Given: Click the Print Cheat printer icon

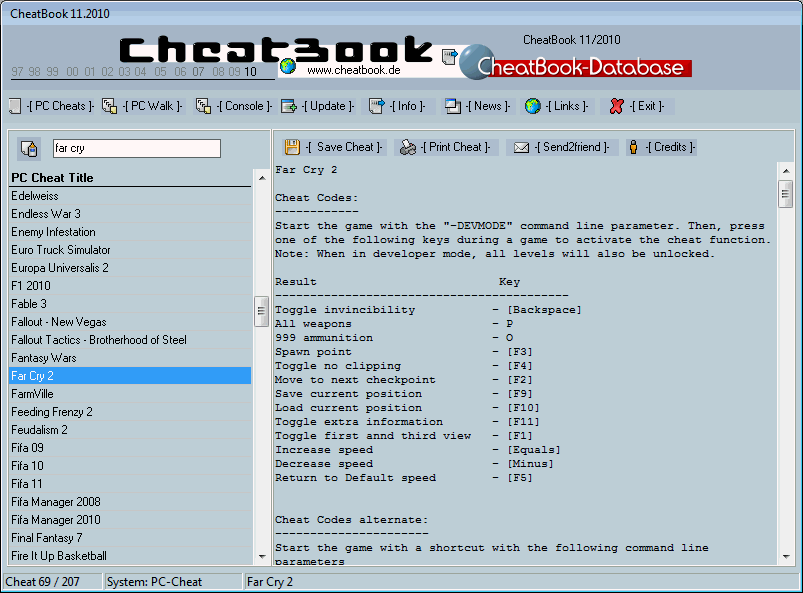Looking at the screenshot, I should click(x=408, y=147).
